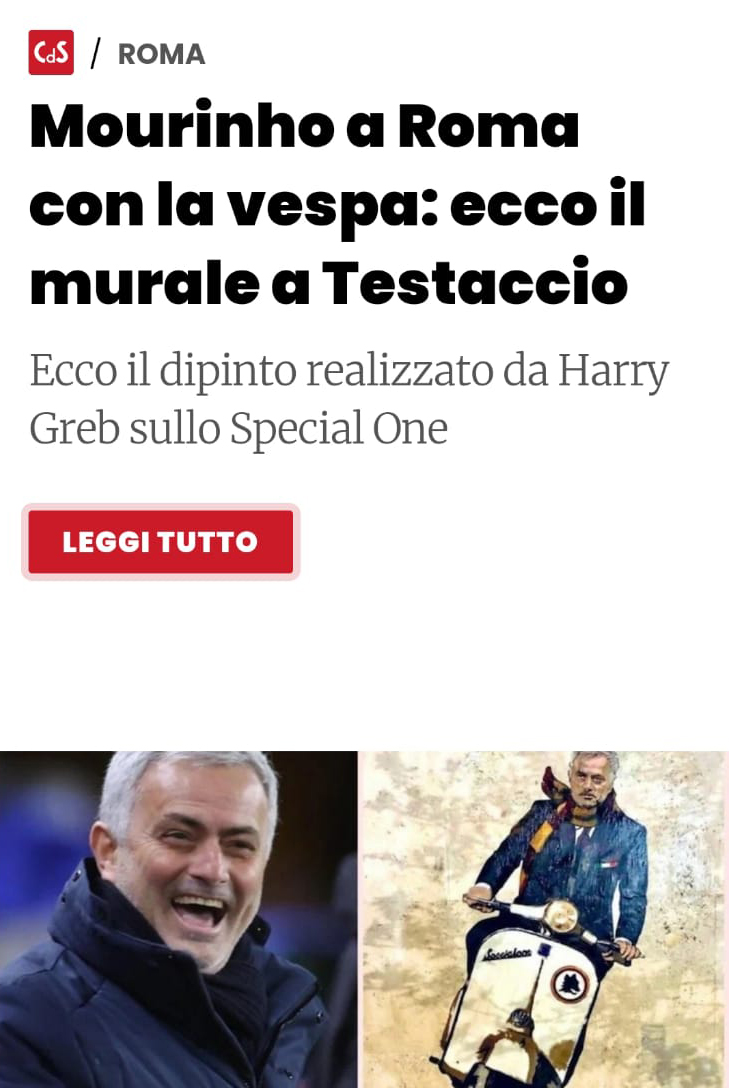
Task: Click the slash breadcrumb separator
Action: [96, 53]
